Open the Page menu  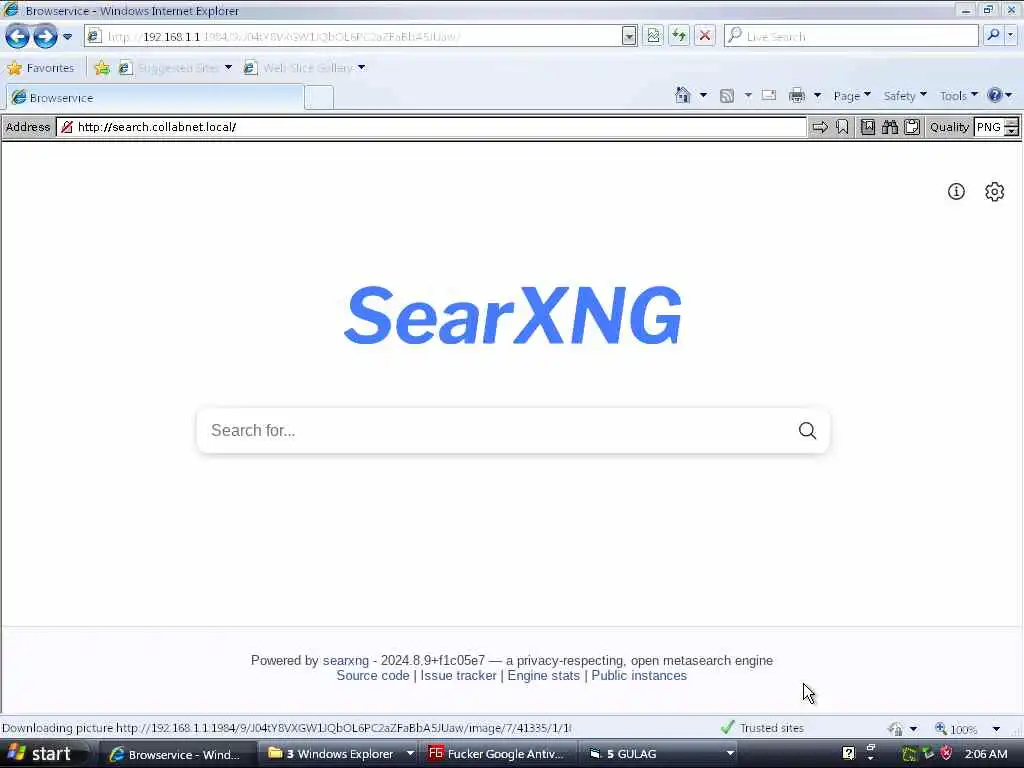tap(852, 96)
